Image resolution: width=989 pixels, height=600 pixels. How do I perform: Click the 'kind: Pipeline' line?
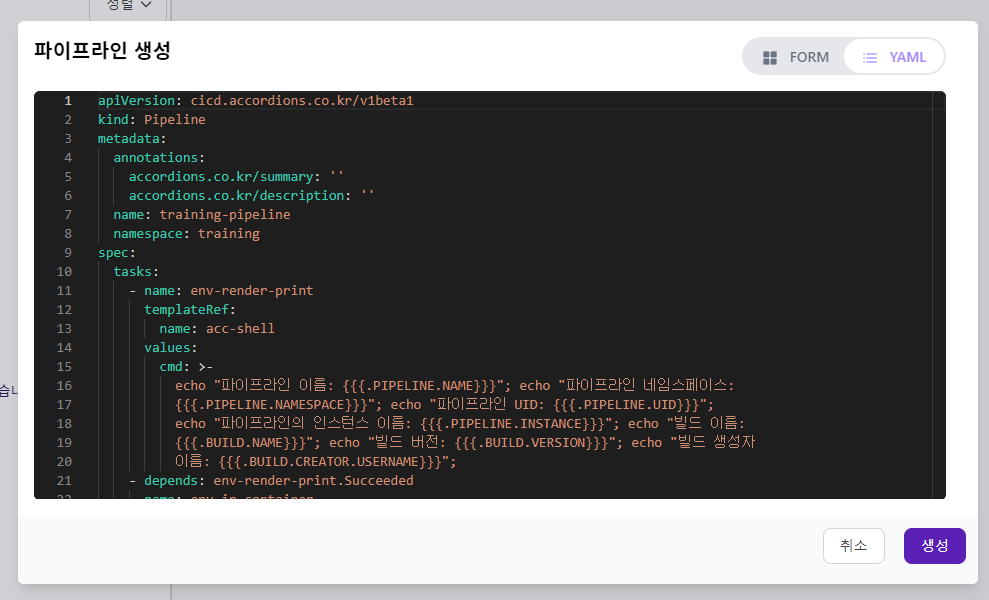(151, 119)
